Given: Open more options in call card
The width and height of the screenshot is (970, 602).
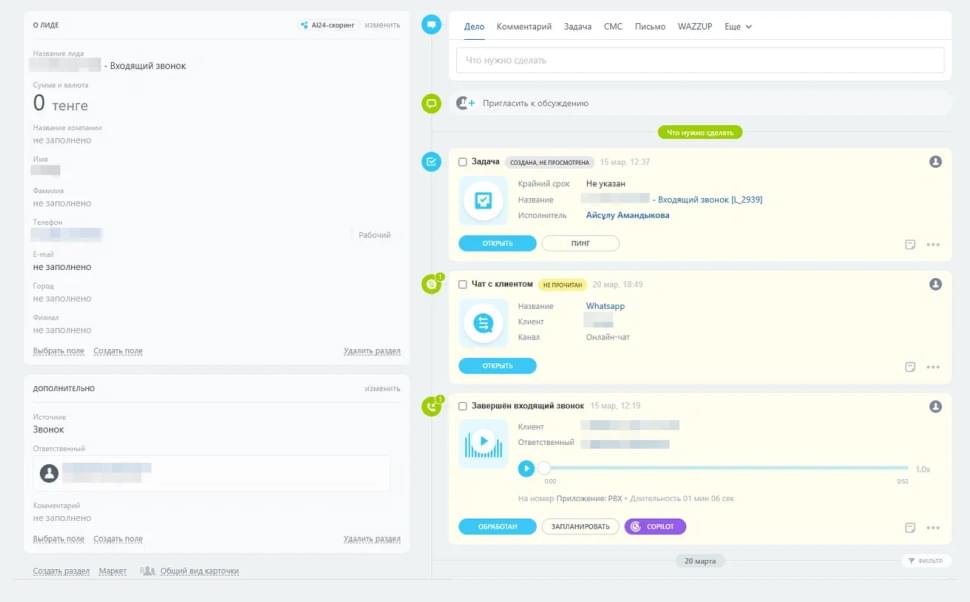Looking at the screenshot, I should [933, 528].
